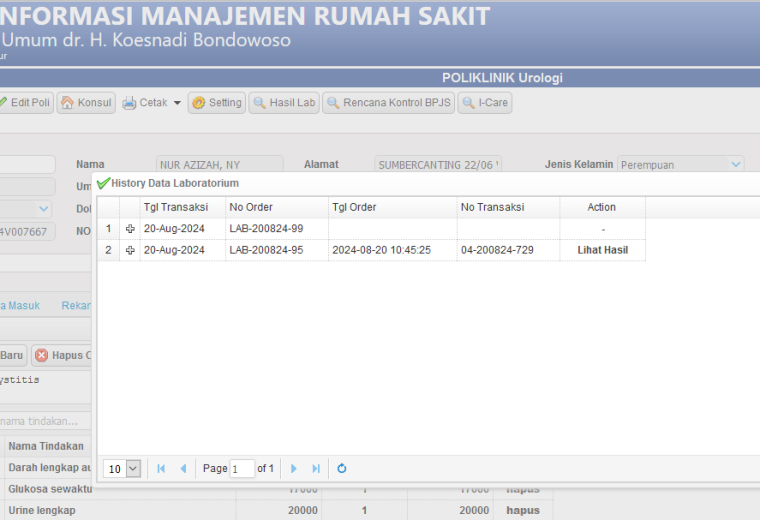The height and width of the screenshot is (520, 760).
Task: Click the Cetak printer icon
Action: click(129, 103)
